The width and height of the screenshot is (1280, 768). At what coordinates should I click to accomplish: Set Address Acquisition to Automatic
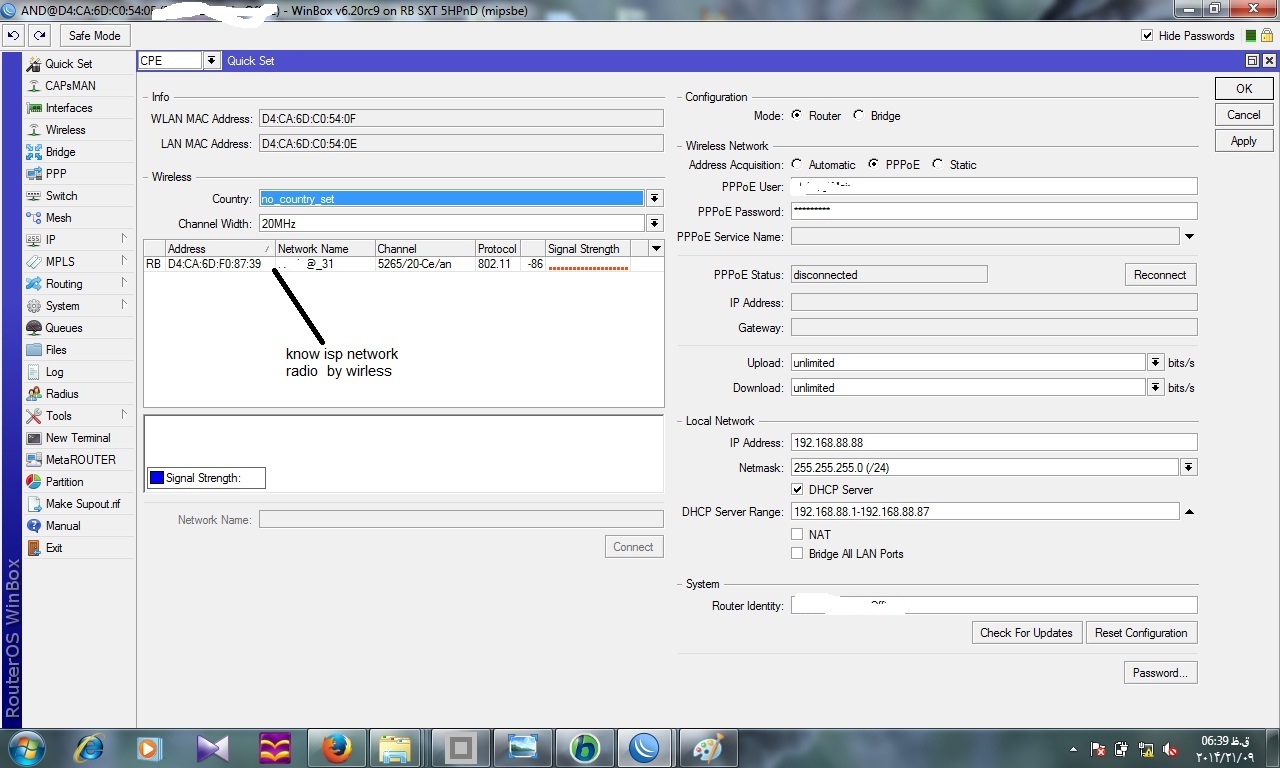[x=796, y=164]
